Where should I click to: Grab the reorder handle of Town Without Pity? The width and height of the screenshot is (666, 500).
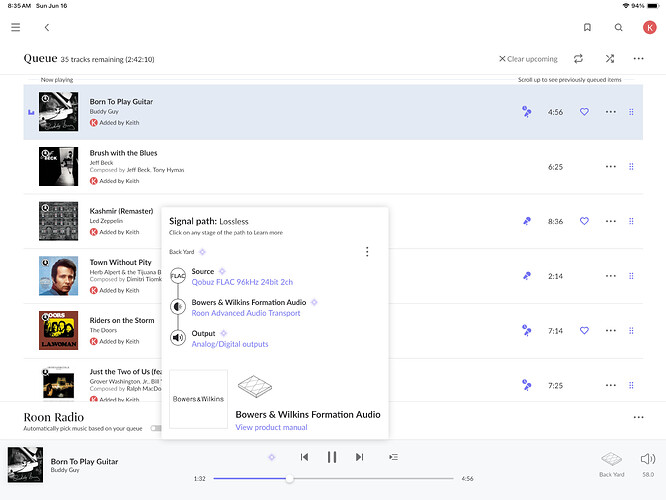click(631, 276)
